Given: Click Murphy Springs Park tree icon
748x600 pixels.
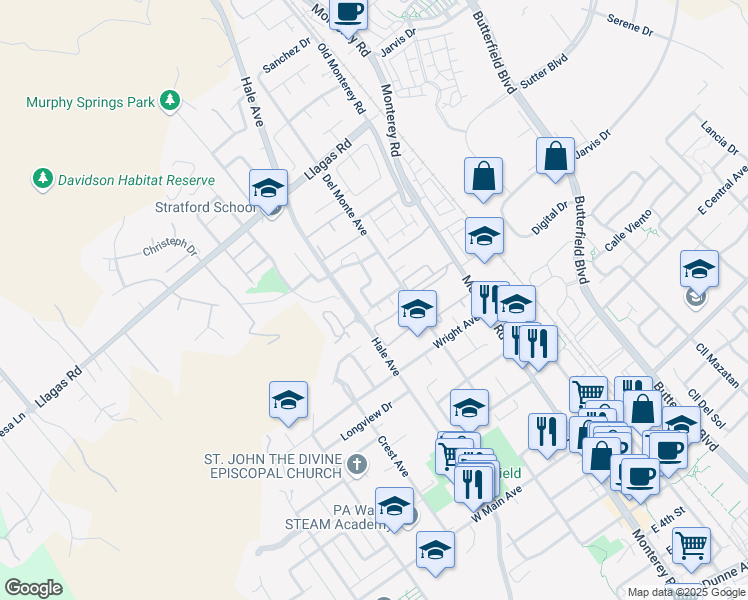Looking at the screenshot, I should [x=169, y=101].
